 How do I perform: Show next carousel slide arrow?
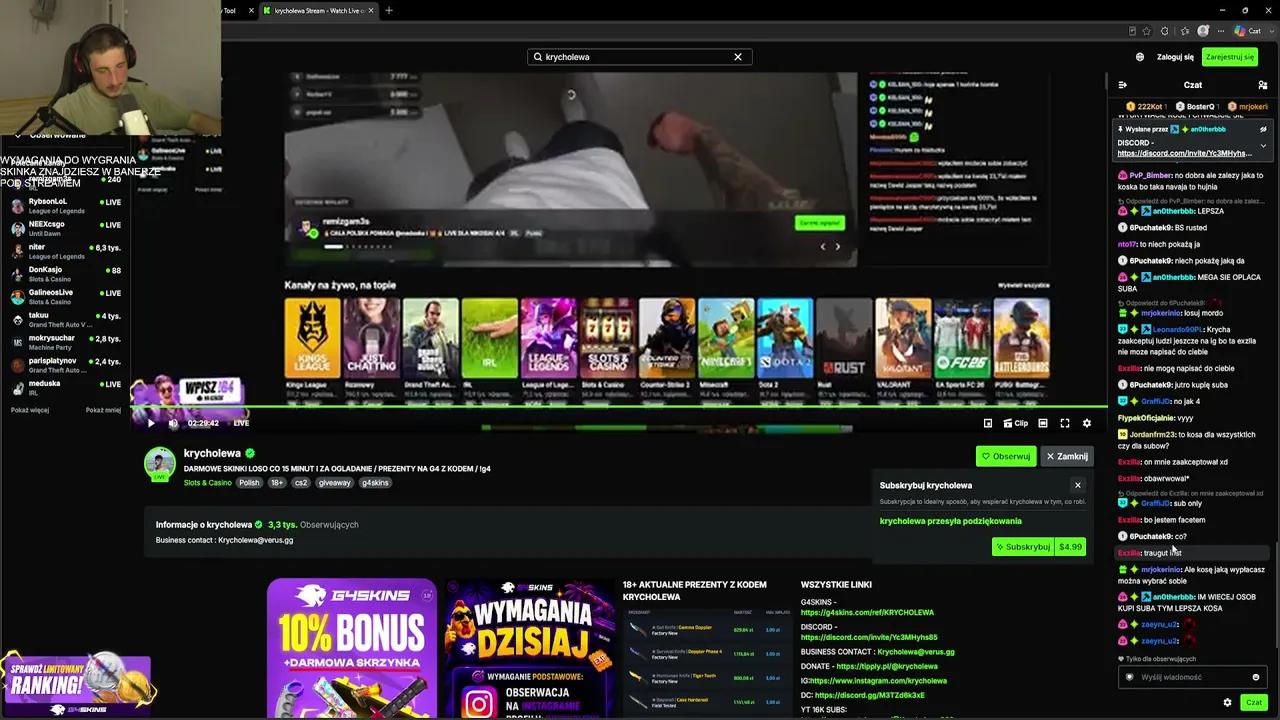[x=838, y=247]
